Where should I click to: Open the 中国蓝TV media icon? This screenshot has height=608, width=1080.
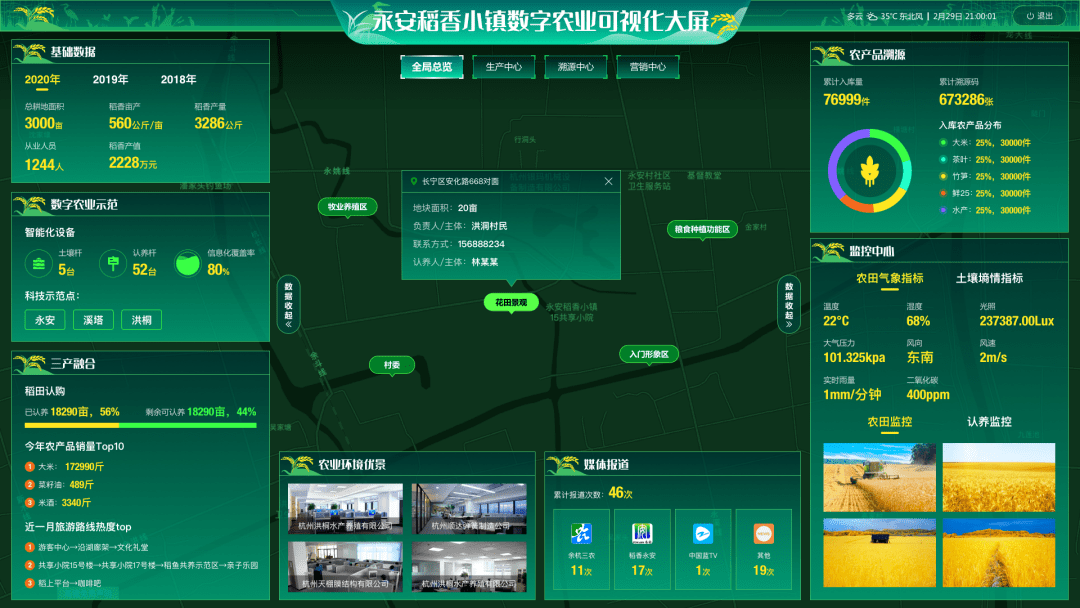click(704, 534)
